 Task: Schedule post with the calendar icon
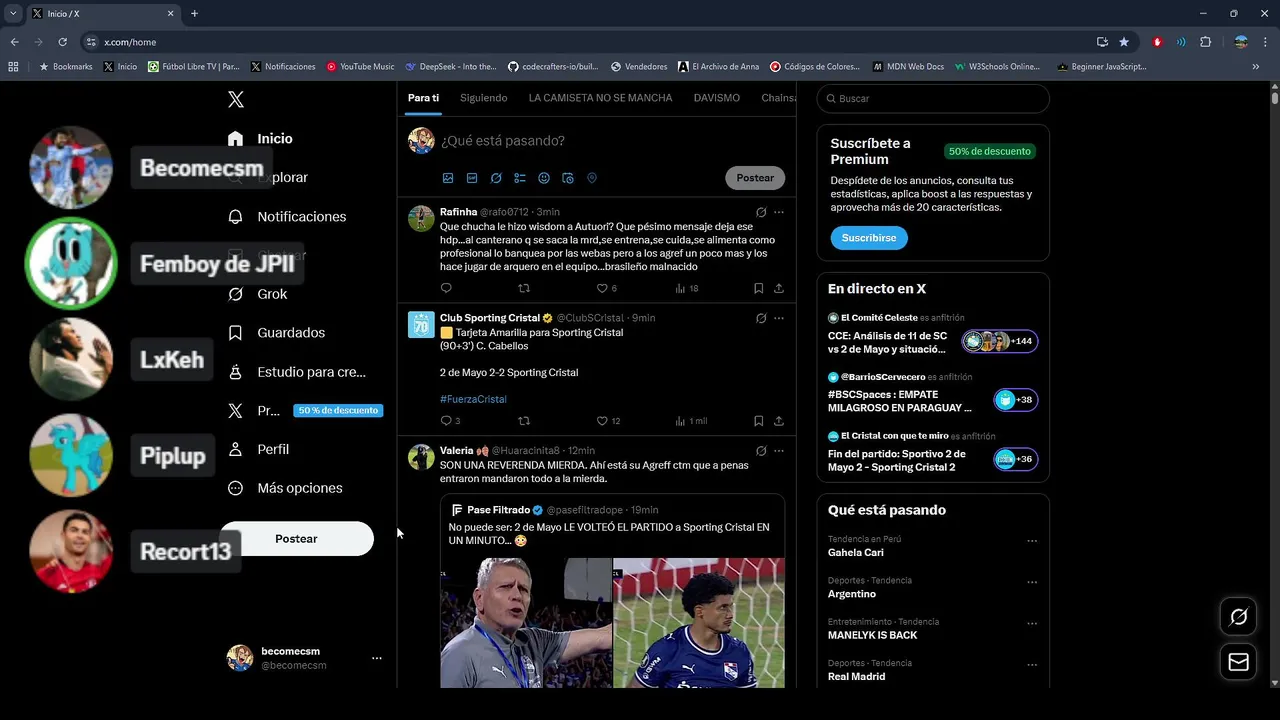point(568,178)
